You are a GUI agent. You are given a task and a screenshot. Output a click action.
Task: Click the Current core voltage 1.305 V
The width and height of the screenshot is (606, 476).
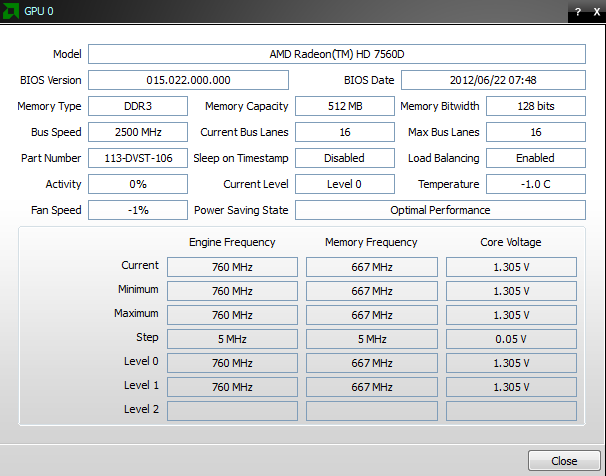tap(511, 267)
